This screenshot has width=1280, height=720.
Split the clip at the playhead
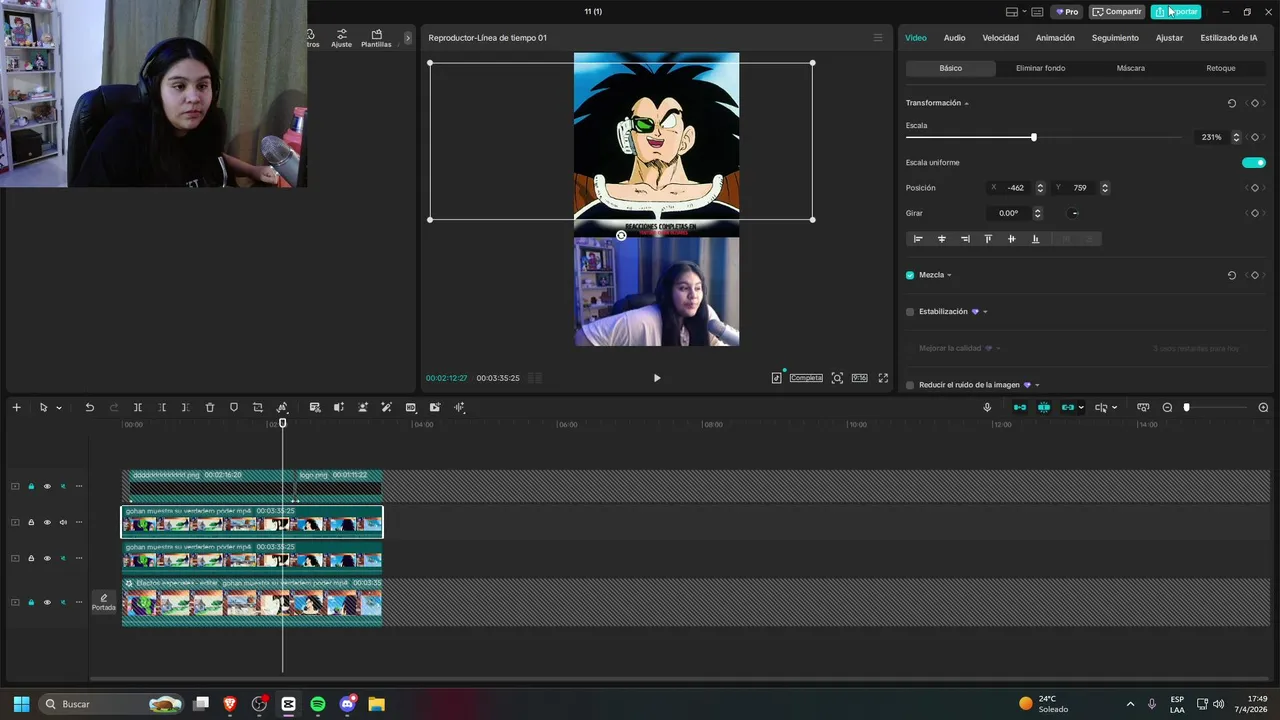click(x=137, y=407)
